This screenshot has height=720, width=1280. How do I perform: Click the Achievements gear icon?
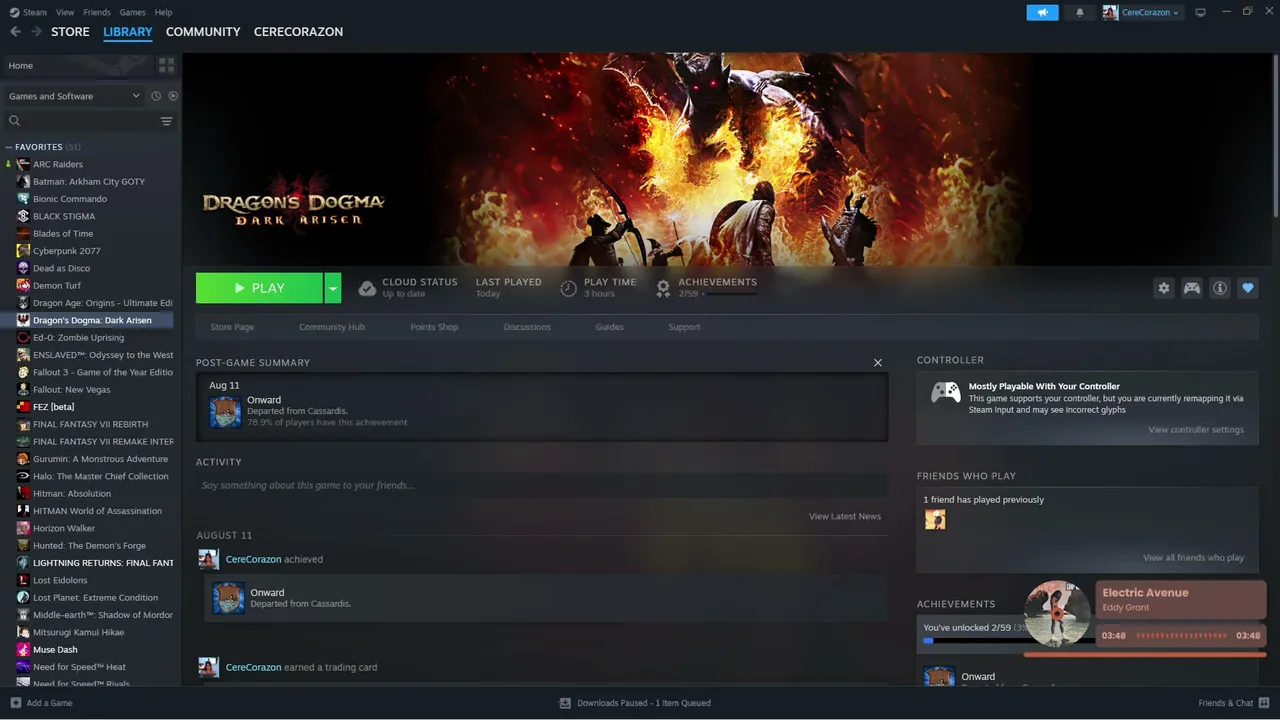click(663, 288)
